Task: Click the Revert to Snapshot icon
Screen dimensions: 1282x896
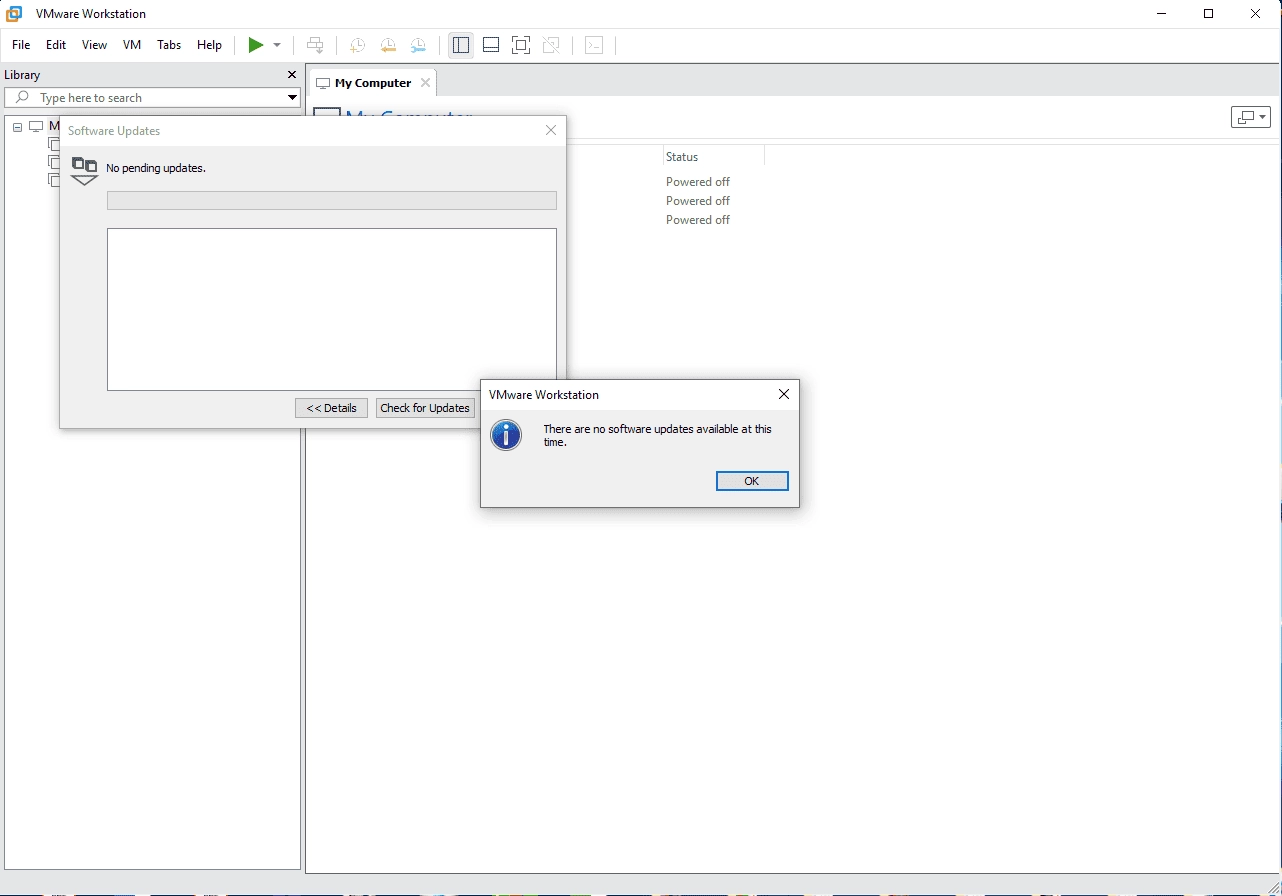Action: click(x=388, y=45)
